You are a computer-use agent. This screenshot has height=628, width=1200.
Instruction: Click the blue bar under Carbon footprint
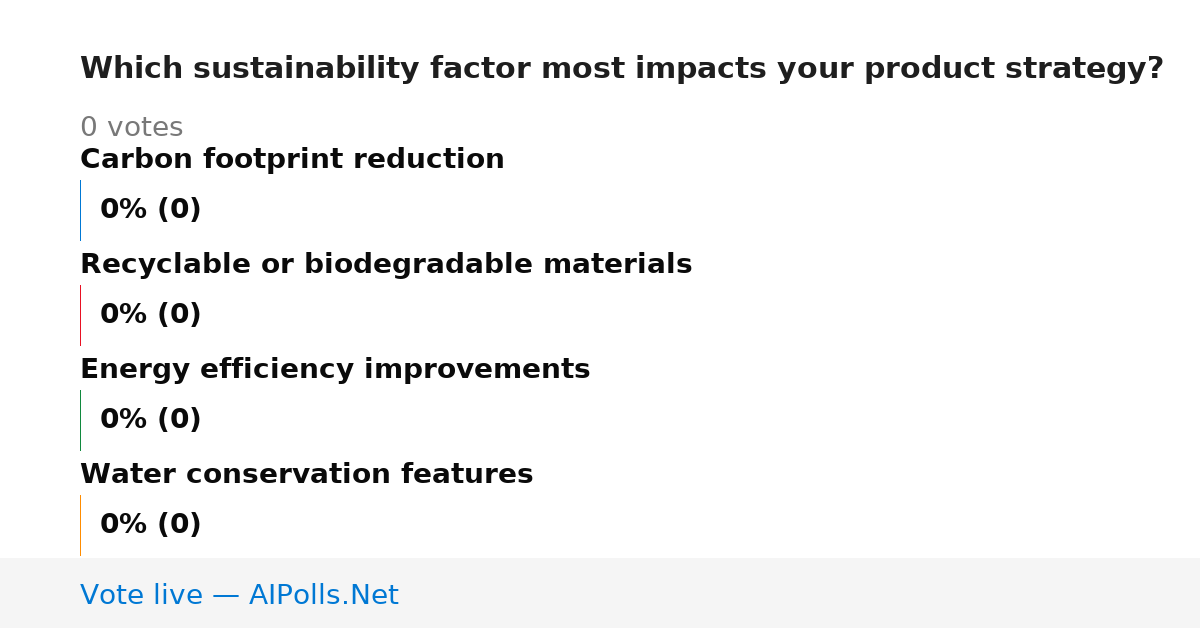coord(80,210)
